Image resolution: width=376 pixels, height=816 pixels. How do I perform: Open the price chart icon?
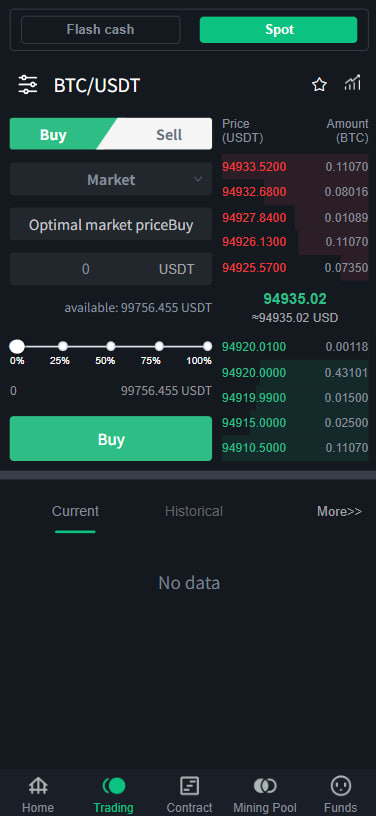[353, 83]
